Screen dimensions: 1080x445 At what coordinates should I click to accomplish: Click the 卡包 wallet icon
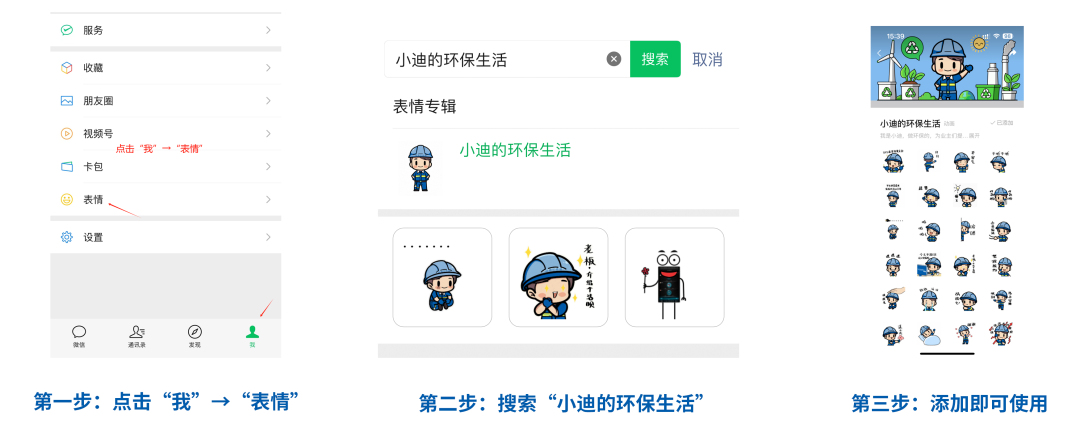pyautogui.click(x=66, y=167)
